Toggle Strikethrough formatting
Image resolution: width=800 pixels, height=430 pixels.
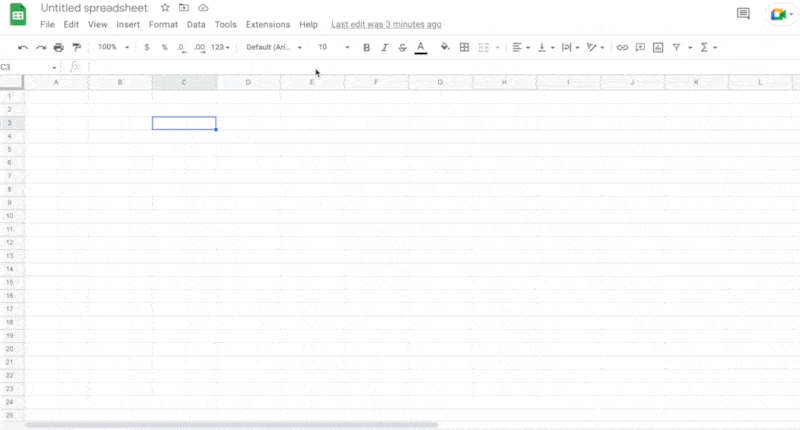(403, 47)
